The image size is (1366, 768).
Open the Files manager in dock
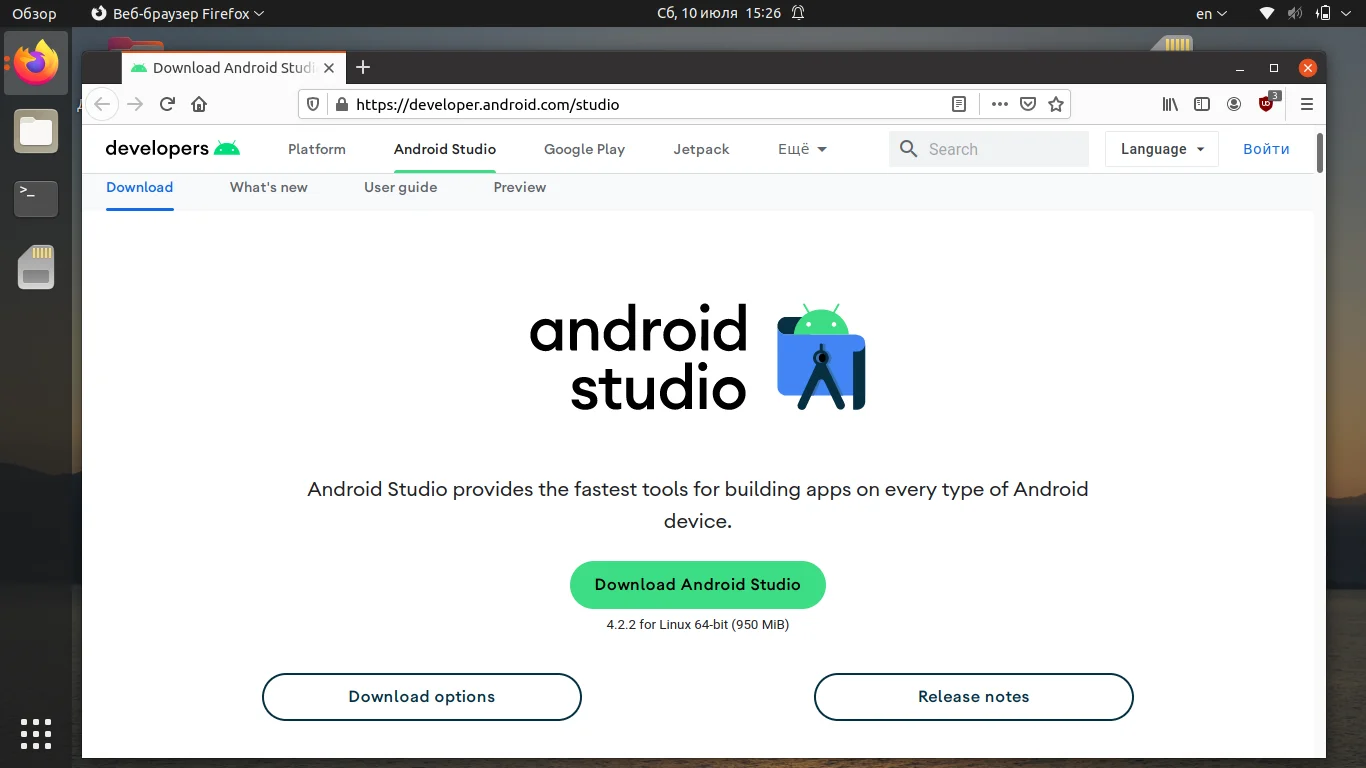[36, 131]
